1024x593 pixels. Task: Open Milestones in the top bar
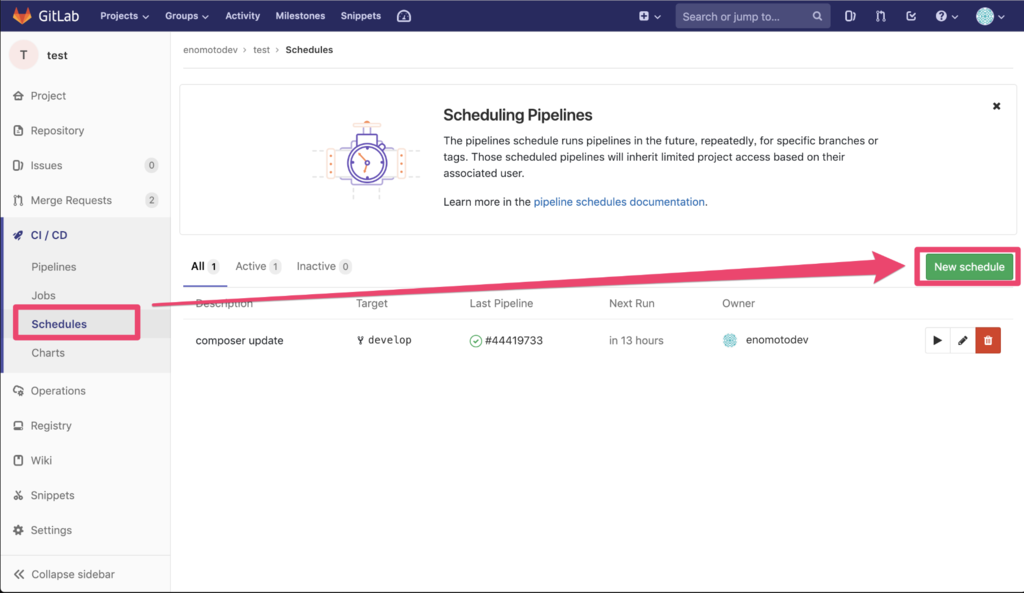[x=300, y=16]
